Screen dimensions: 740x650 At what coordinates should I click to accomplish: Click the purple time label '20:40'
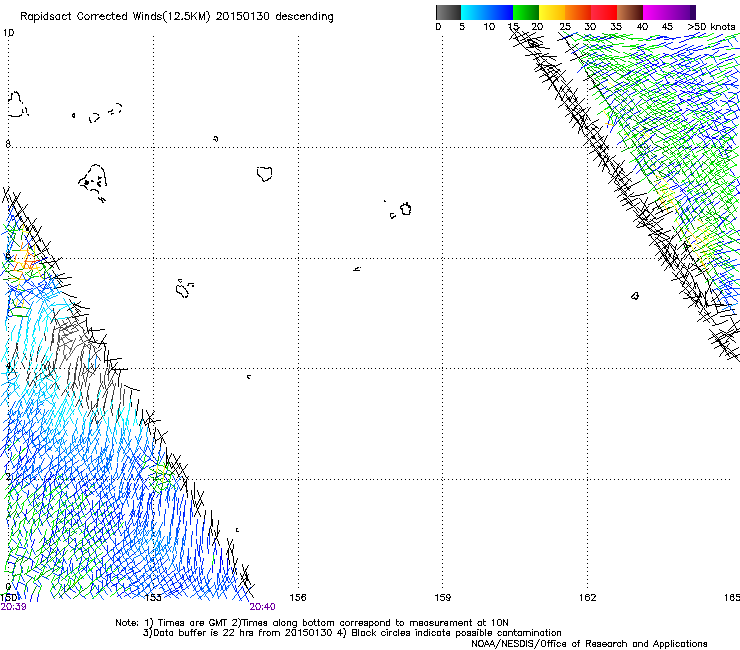click(x=262, y=607)
